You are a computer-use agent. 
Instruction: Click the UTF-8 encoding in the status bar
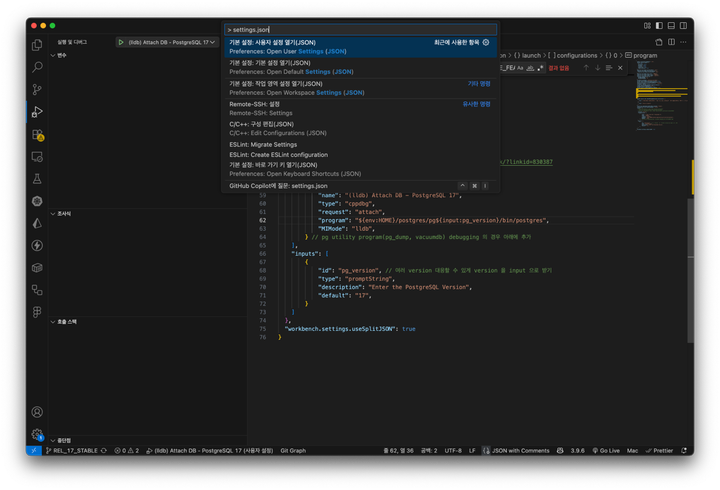pyautogui.click(x=453, y=451)
